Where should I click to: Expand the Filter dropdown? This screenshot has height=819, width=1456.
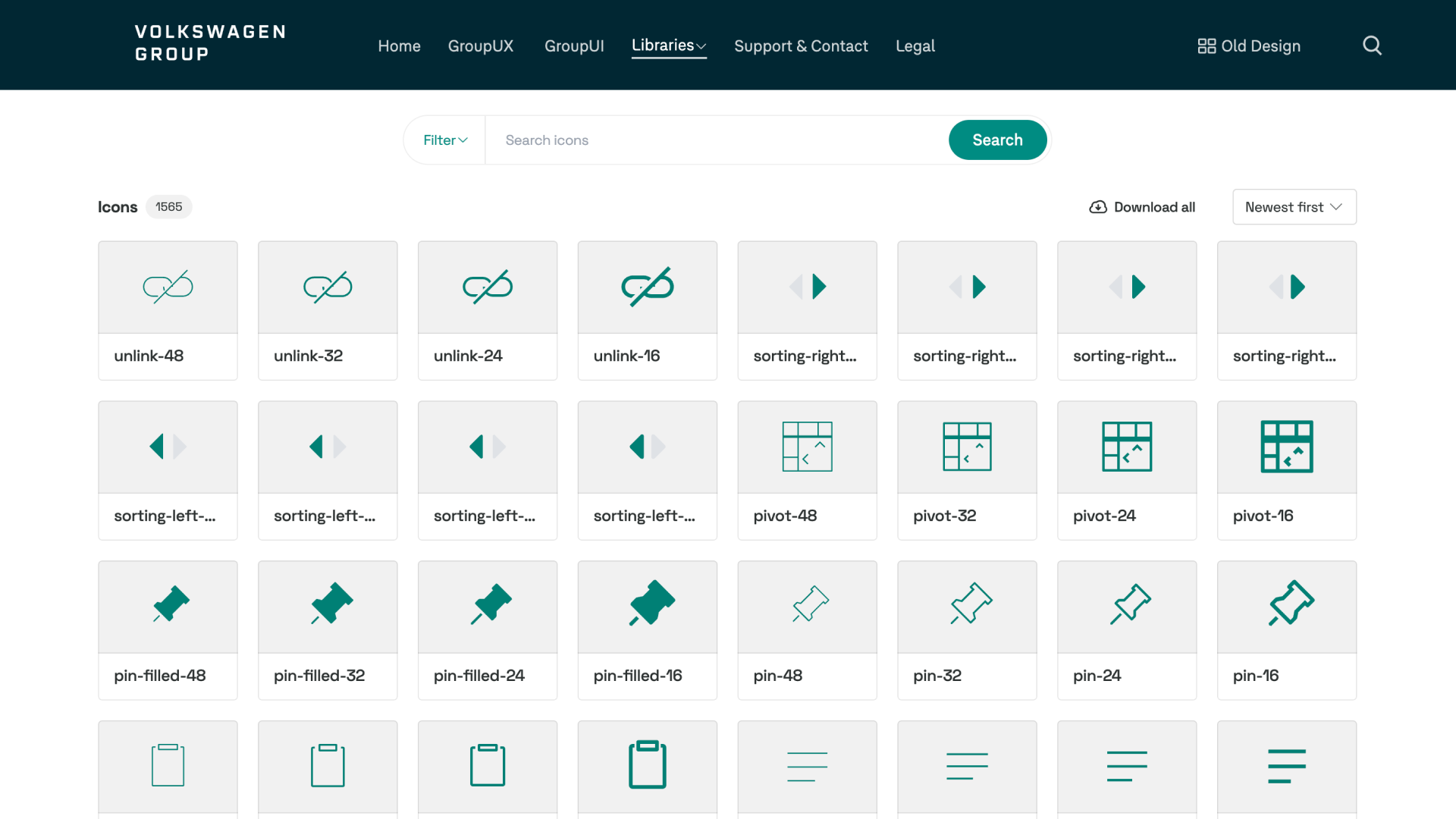click(x=445, y=140)
